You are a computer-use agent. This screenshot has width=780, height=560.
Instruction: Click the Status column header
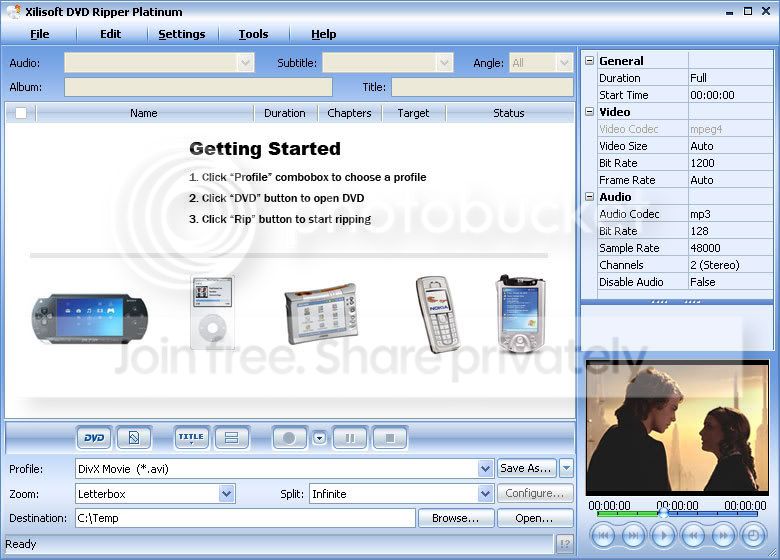(509, 113)
